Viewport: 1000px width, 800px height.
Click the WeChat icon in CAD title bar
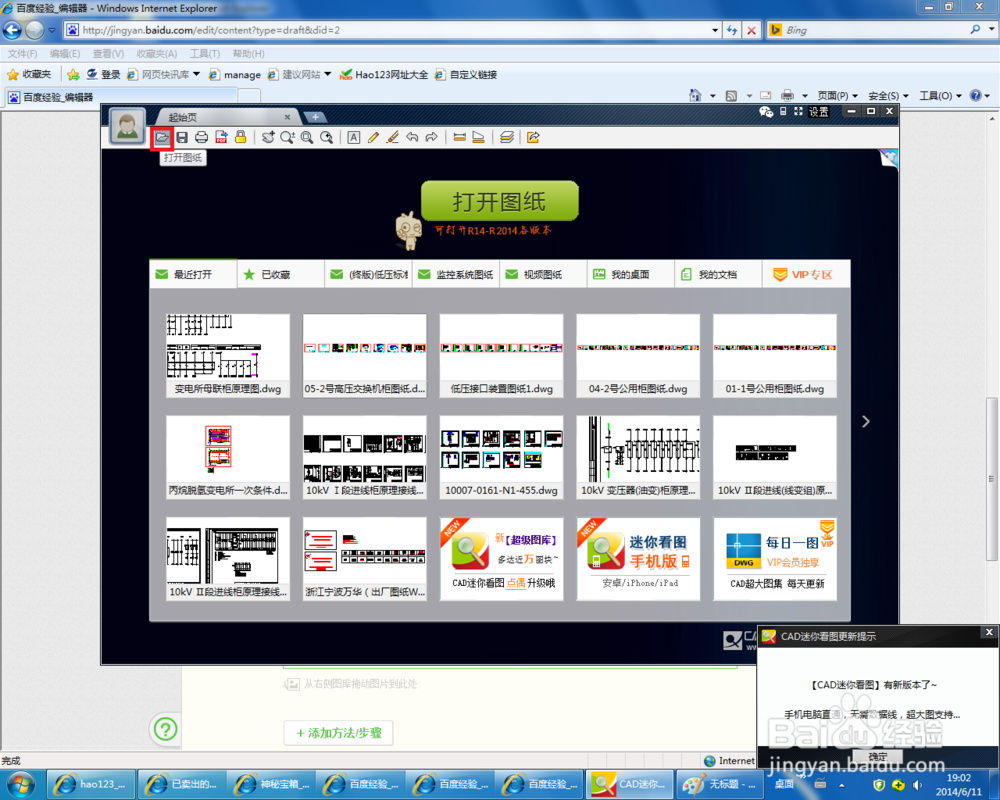tap(766, 112)
